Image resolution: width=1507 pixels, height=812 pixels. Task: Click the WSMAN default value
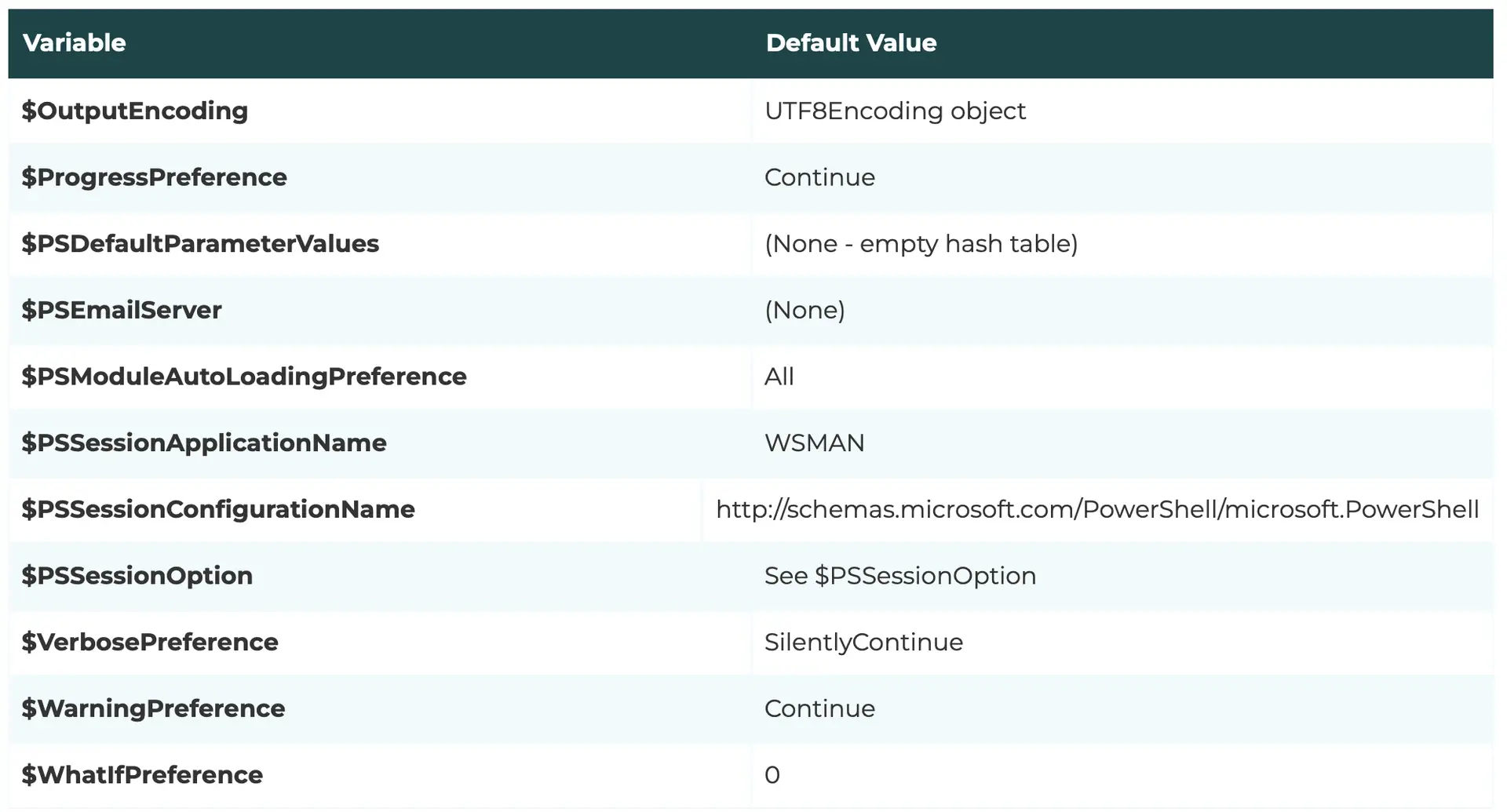[x=814, y=443]
